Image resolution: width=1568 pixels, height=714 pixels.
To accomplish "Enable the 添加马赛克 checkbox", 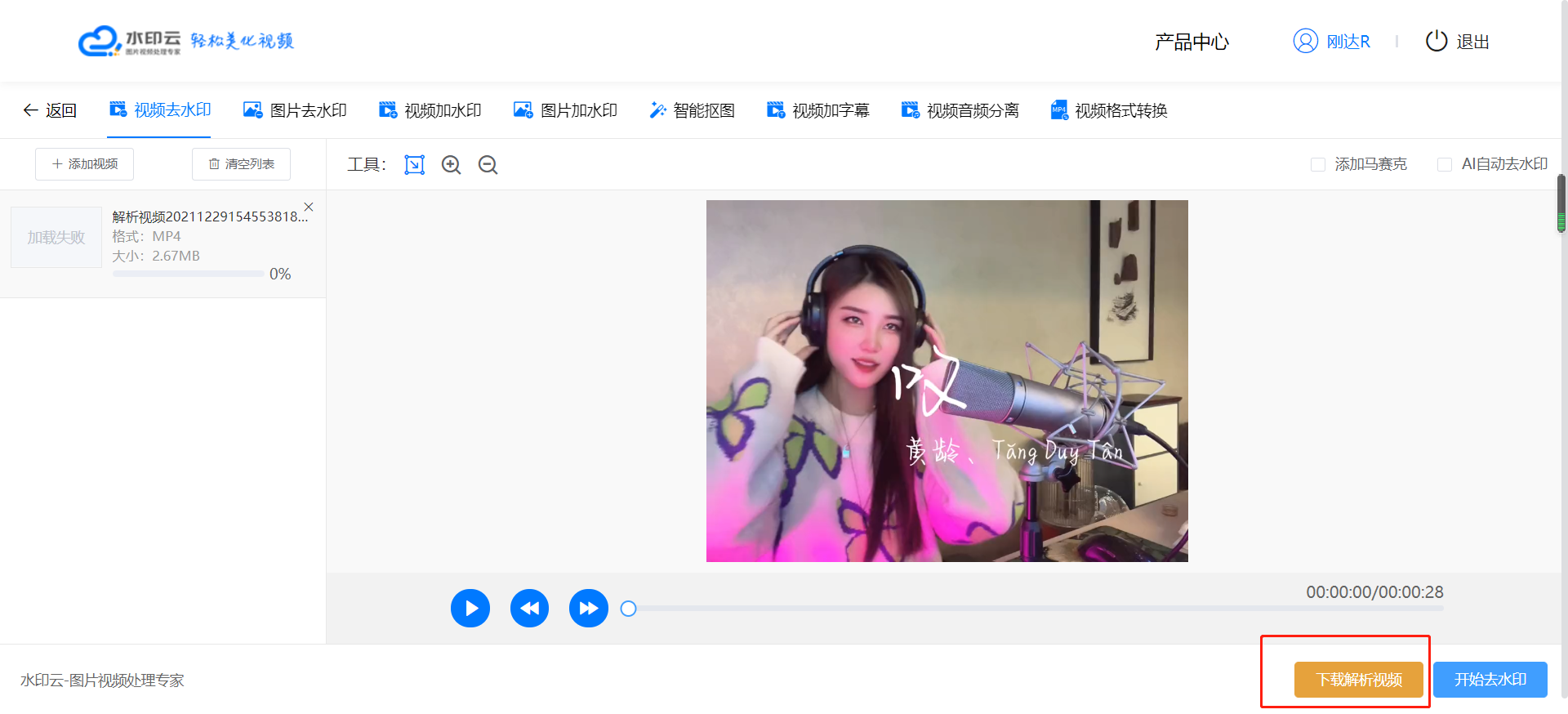I will coord(1318,165).
